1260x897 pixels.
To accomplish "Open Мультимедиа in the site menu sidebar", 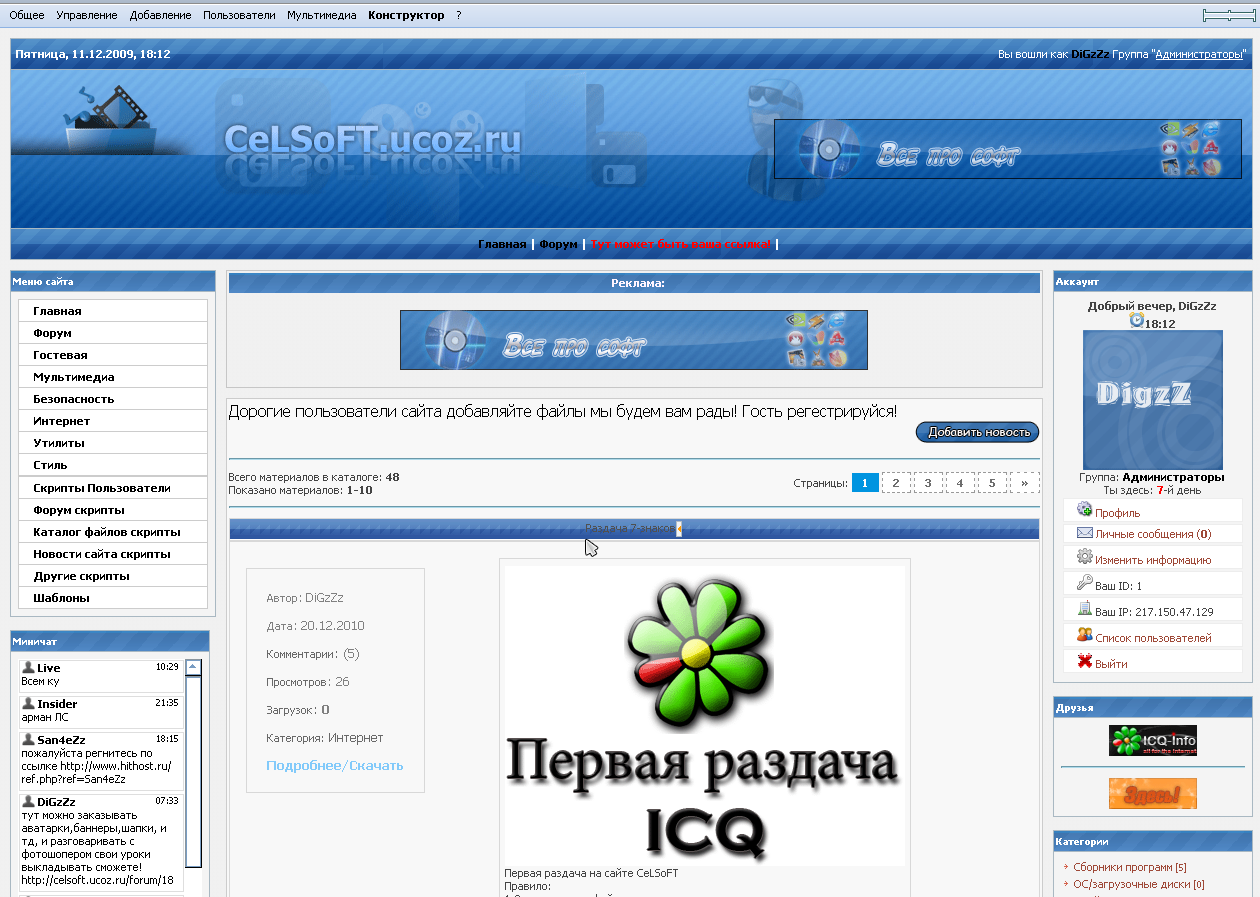I will coord(113,377).
